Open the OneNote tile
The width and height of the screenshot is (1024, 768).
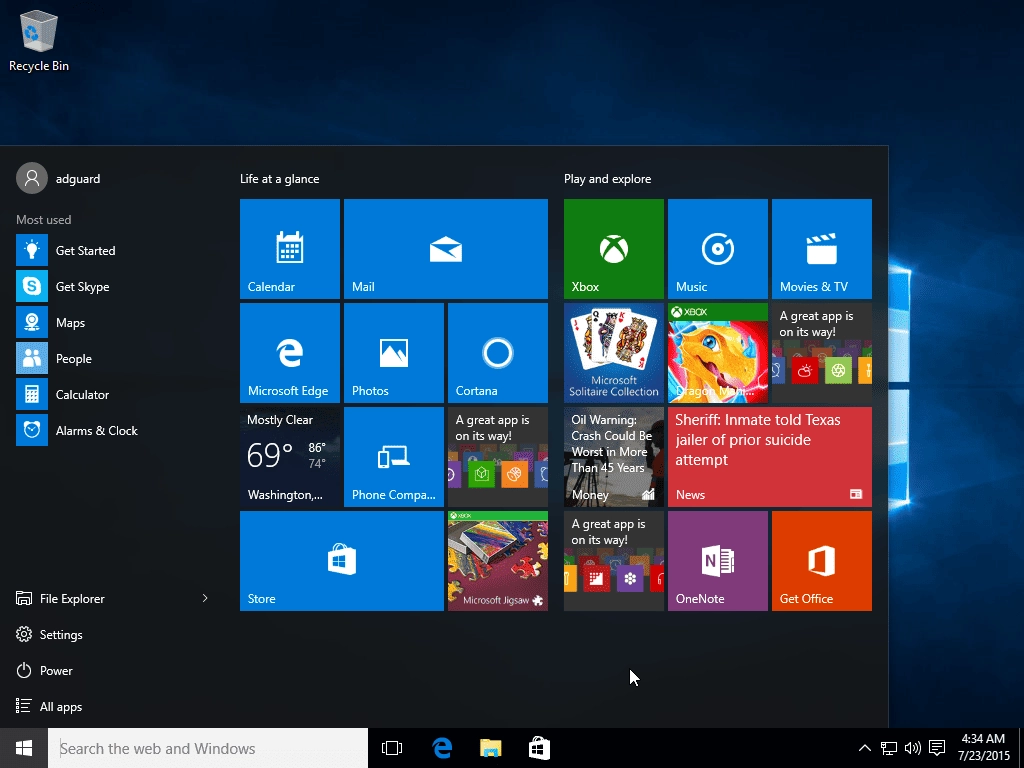(x=718, y=561)
